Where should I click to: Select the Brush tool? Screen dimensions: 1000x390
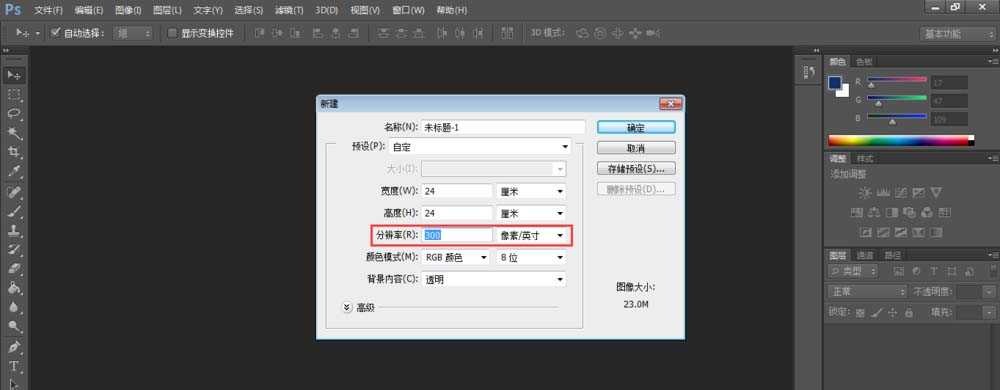(x=14, y=211)
